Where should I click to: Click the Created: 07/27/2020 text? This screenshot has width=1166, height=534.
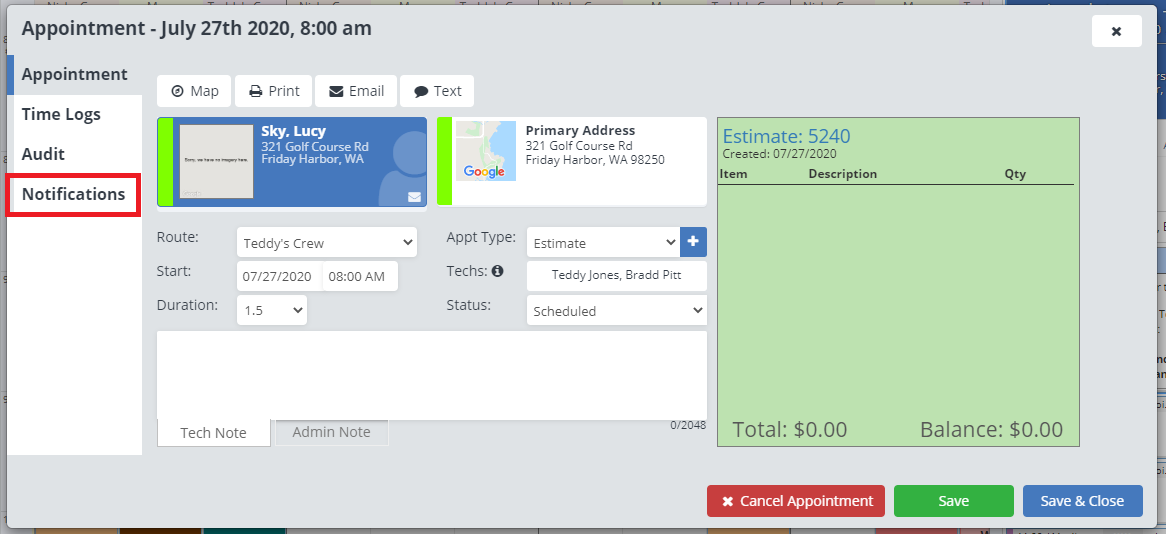[779, 154]
